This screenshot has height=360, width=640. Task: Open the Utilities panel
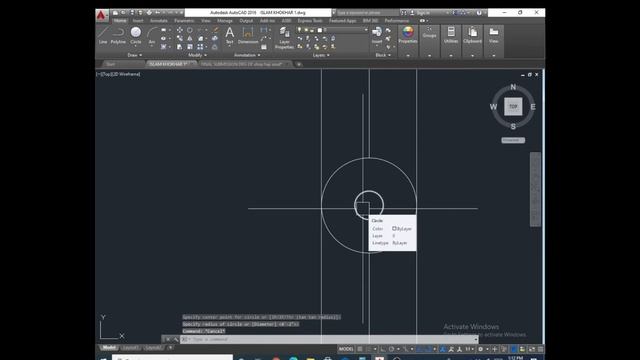451,35
